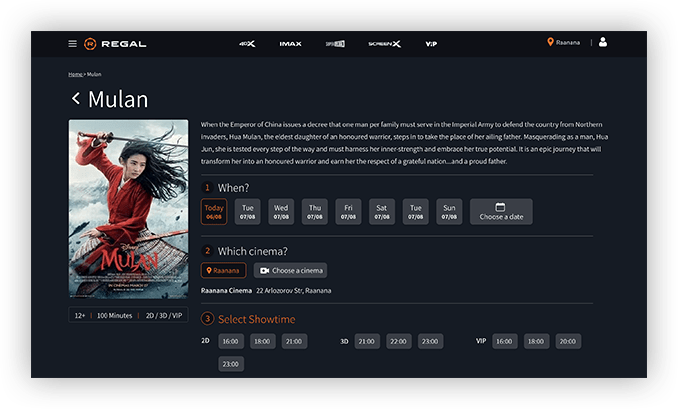Select the Sun 07/08 date

[449, 211]
